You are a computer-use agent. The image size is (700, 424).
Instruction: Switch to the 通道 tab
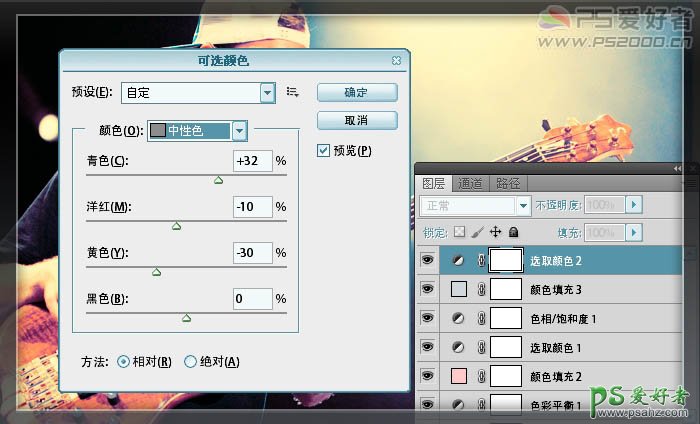470,183
